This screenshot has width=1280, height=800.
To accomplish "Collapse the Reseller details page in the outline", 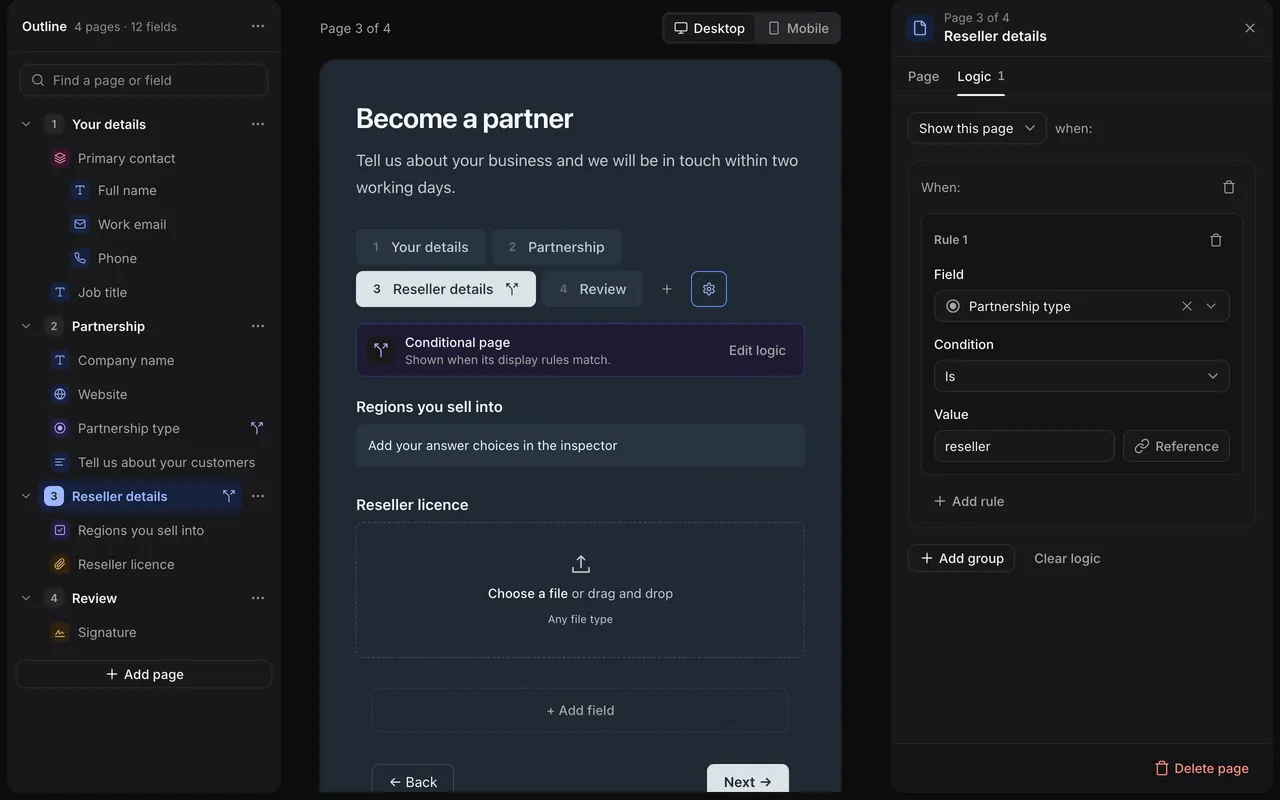I will pos(26,496).
